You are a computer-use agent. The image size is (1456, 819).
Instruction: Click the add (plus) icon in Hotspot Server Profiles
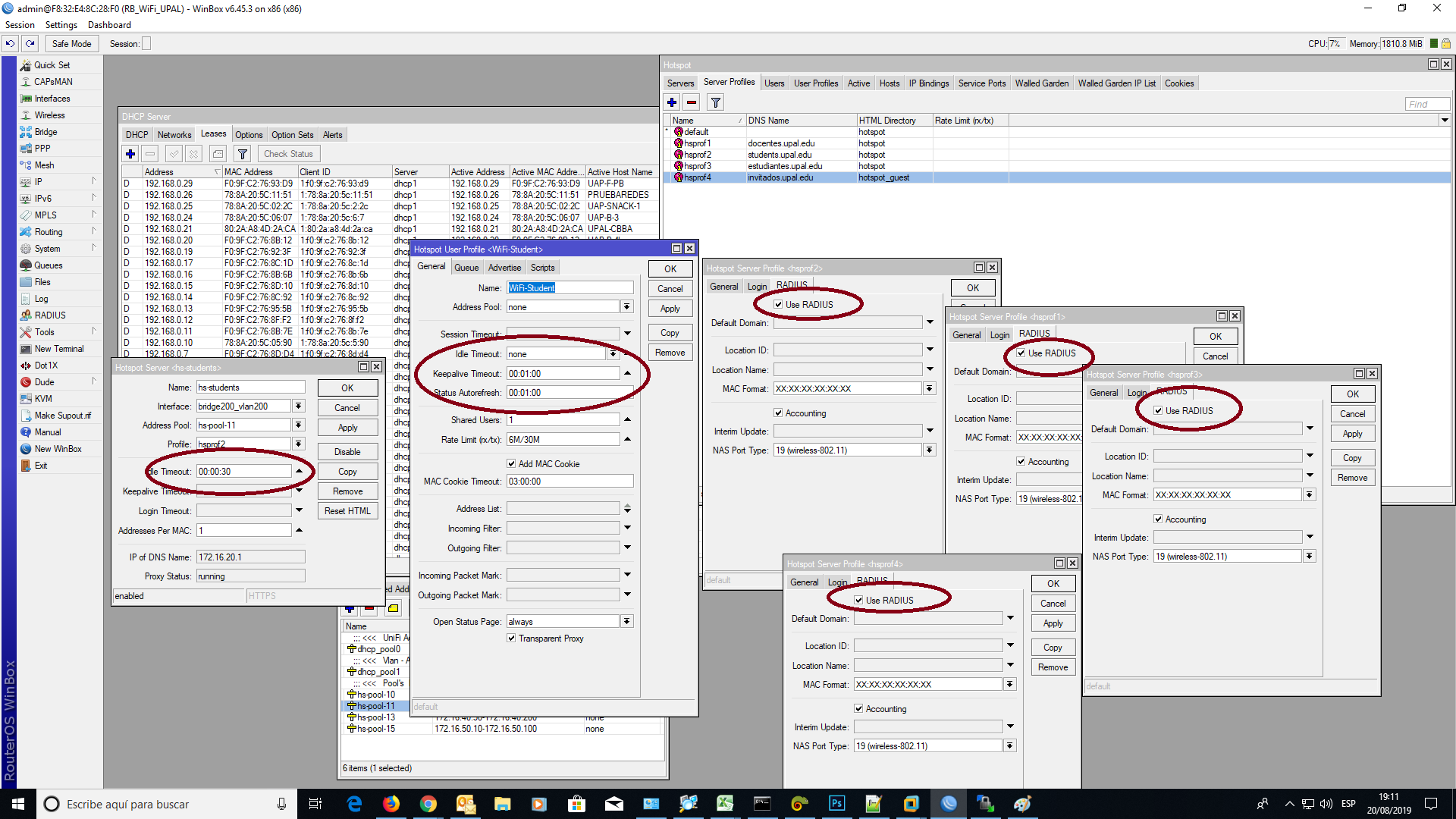[672, 102]
